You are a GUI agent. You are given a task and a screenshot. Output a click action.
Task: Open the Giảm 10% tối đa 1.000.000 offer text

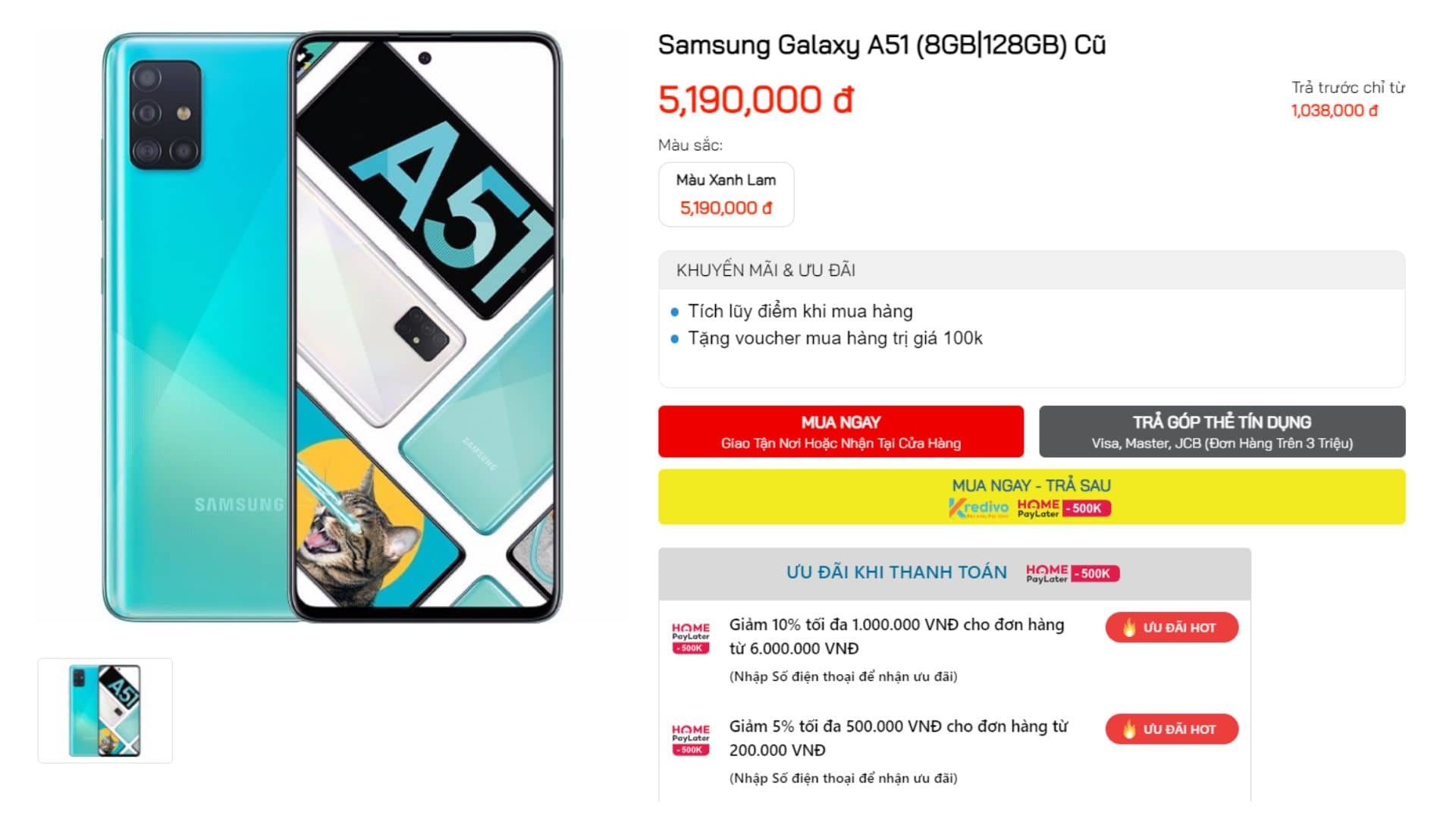[x=896, y=636]
